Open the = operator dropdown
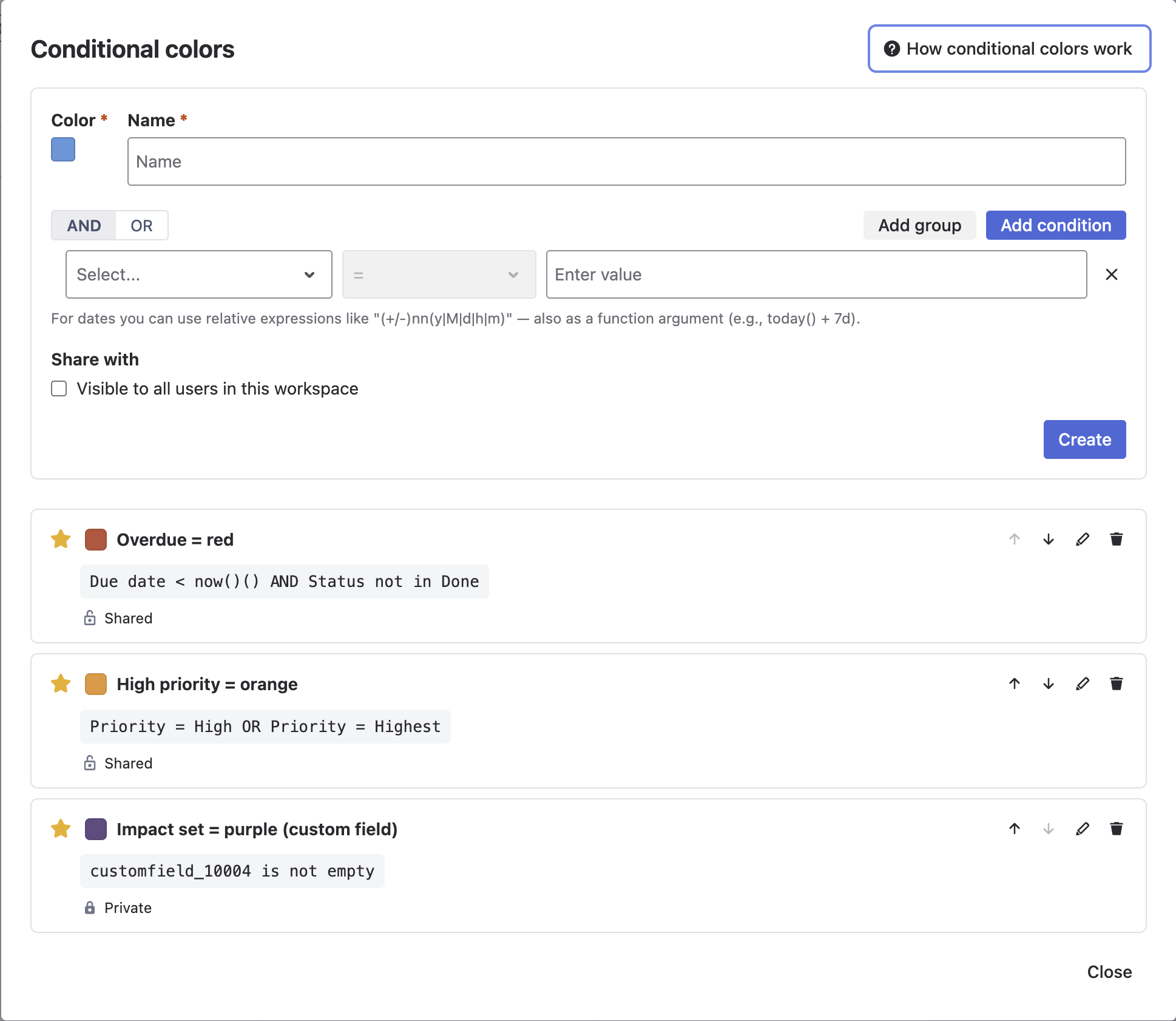Screen dimensions: 1176x1021 [x=439, y=274]
